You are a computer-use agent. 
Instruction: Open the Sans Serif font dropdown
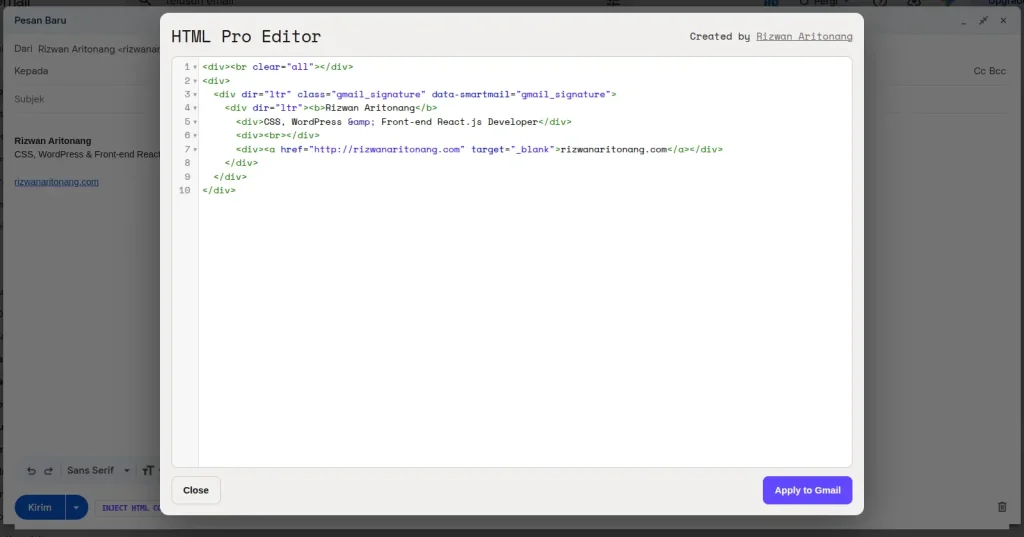click(98, 470)
